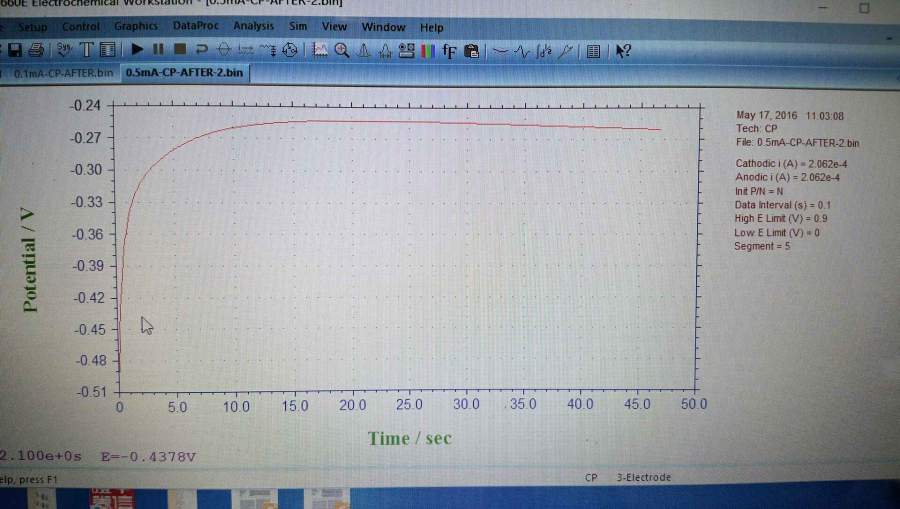Viewport: 900px width, 509px height.
Task: Click the 'CP' status bar entry
Action: point(591,477)
